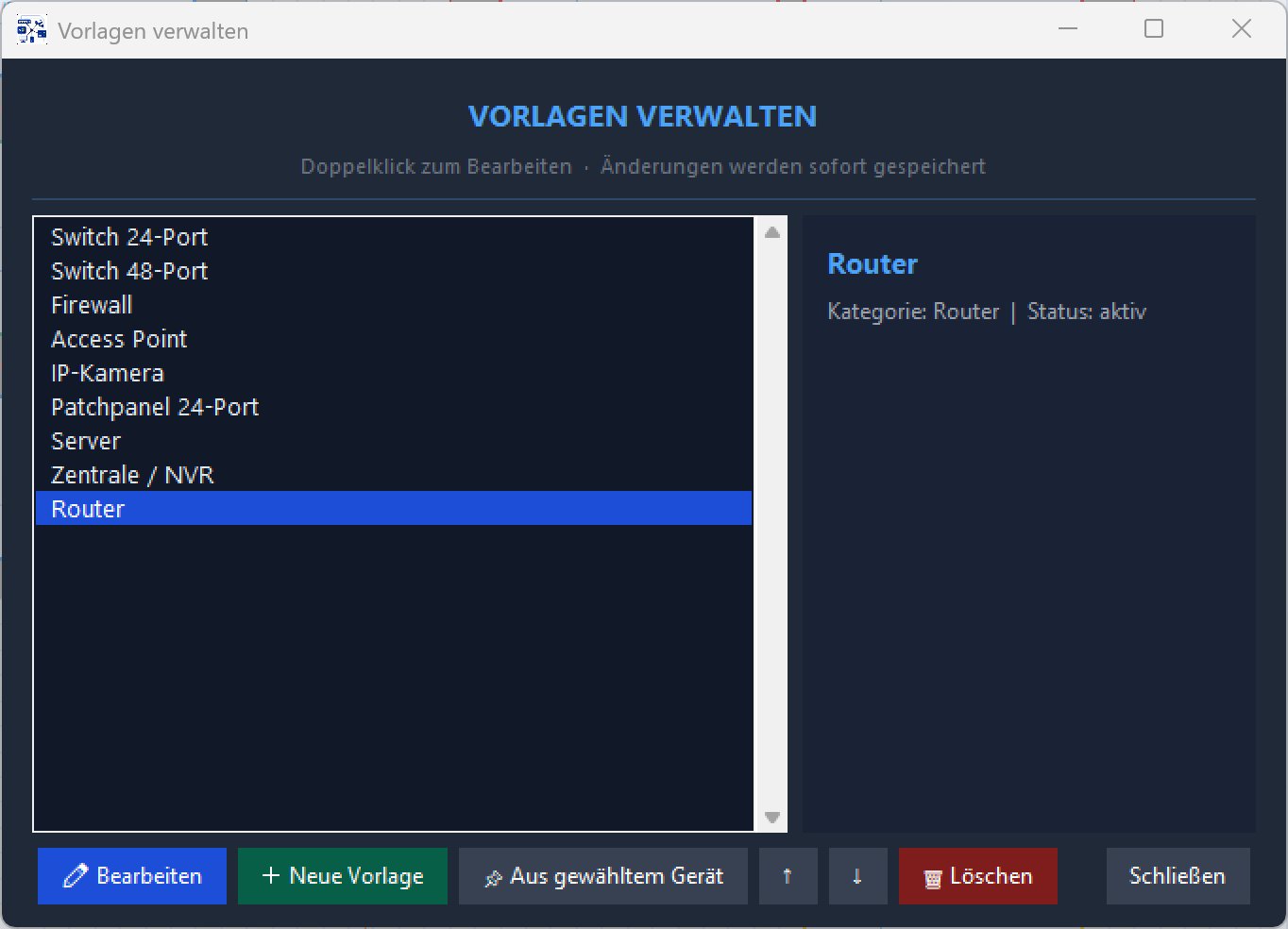Create a new template with Neue Vorlage
This screenshot has width=1288, height=929.
(x=343, y=876)
